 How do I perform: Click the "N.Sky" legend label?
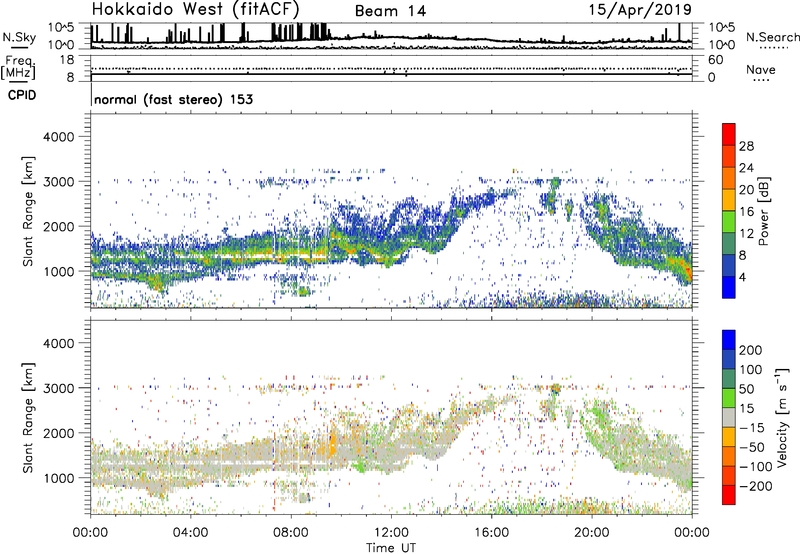[x=19, y=37]
